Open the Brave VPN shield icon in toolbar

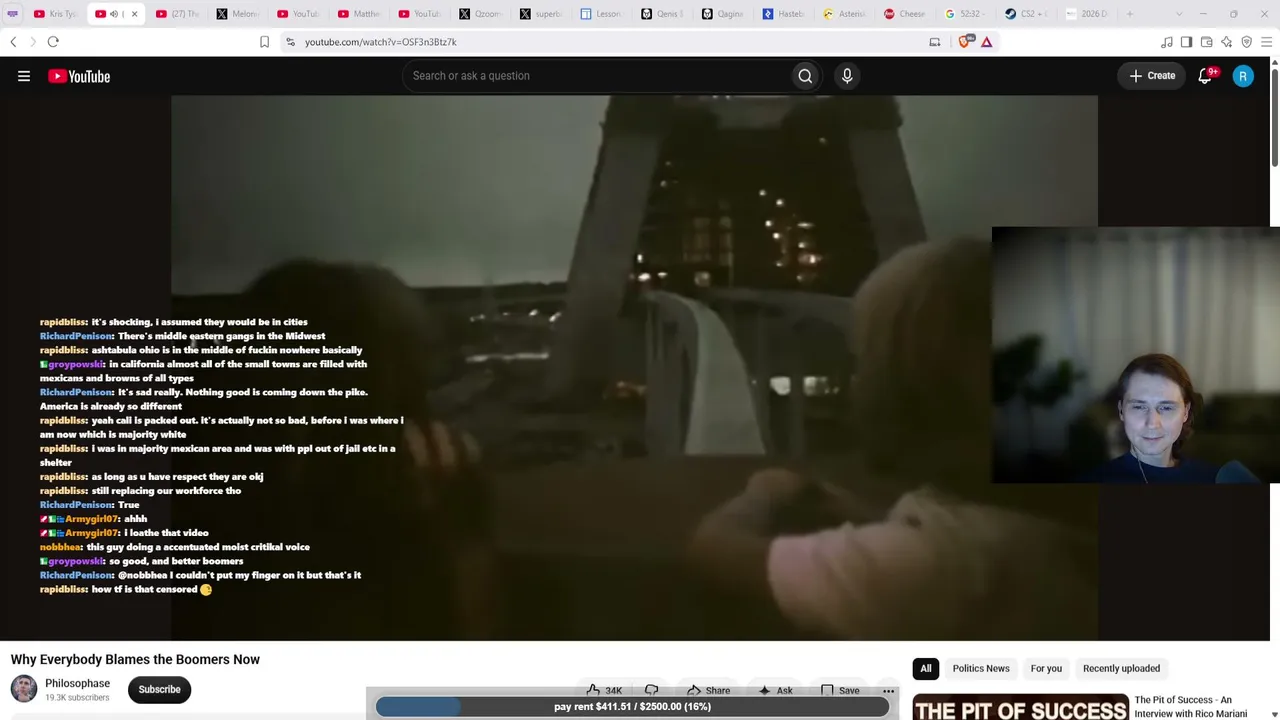1246,42
